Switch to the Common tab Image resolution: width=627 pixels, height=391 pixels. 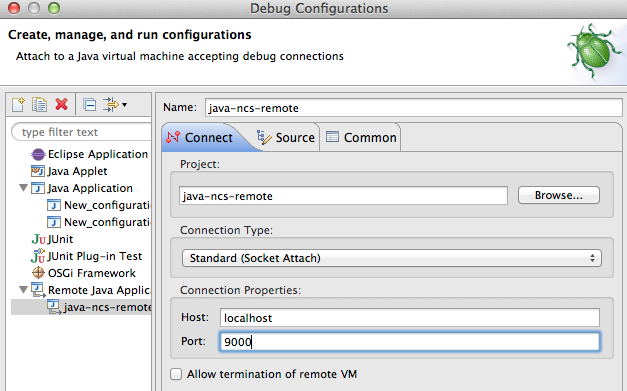(361, 138)
